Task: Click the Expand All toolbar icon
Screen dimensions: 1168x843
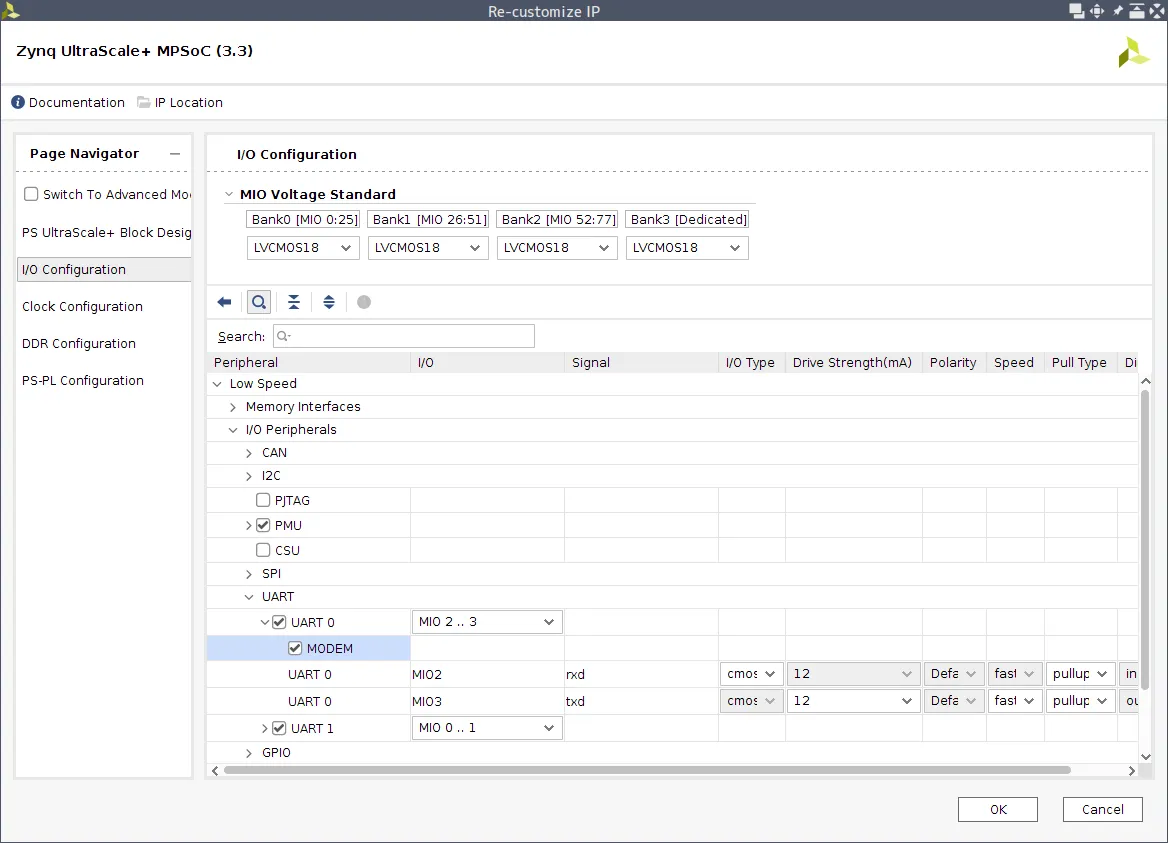Action: 329,302
